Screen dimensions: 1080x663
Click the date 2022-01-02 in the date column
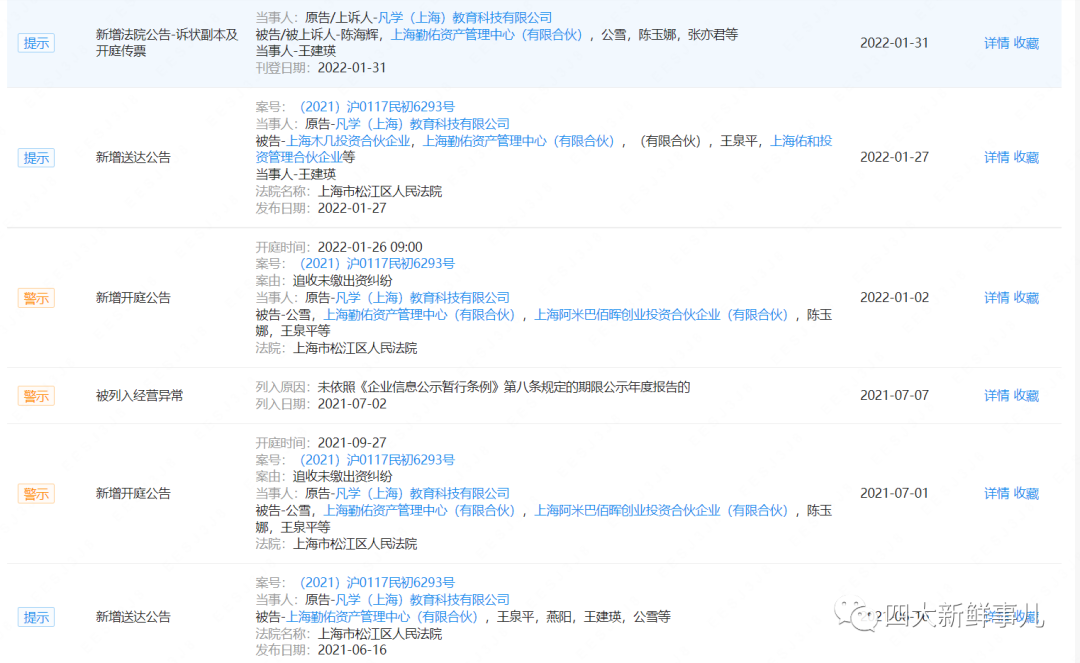(894, 298)
